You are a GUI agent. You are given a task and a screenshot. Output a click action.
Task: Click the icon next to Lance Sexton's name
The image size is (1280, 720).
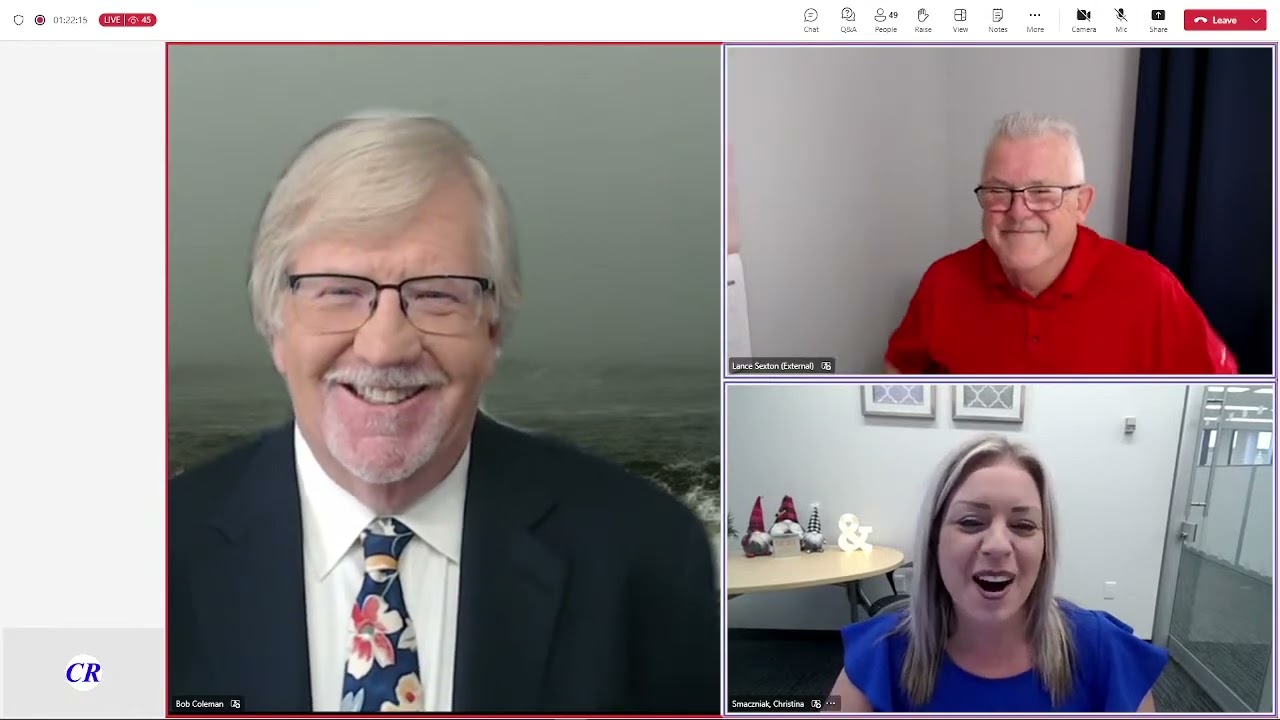click(x=826, y=366)
